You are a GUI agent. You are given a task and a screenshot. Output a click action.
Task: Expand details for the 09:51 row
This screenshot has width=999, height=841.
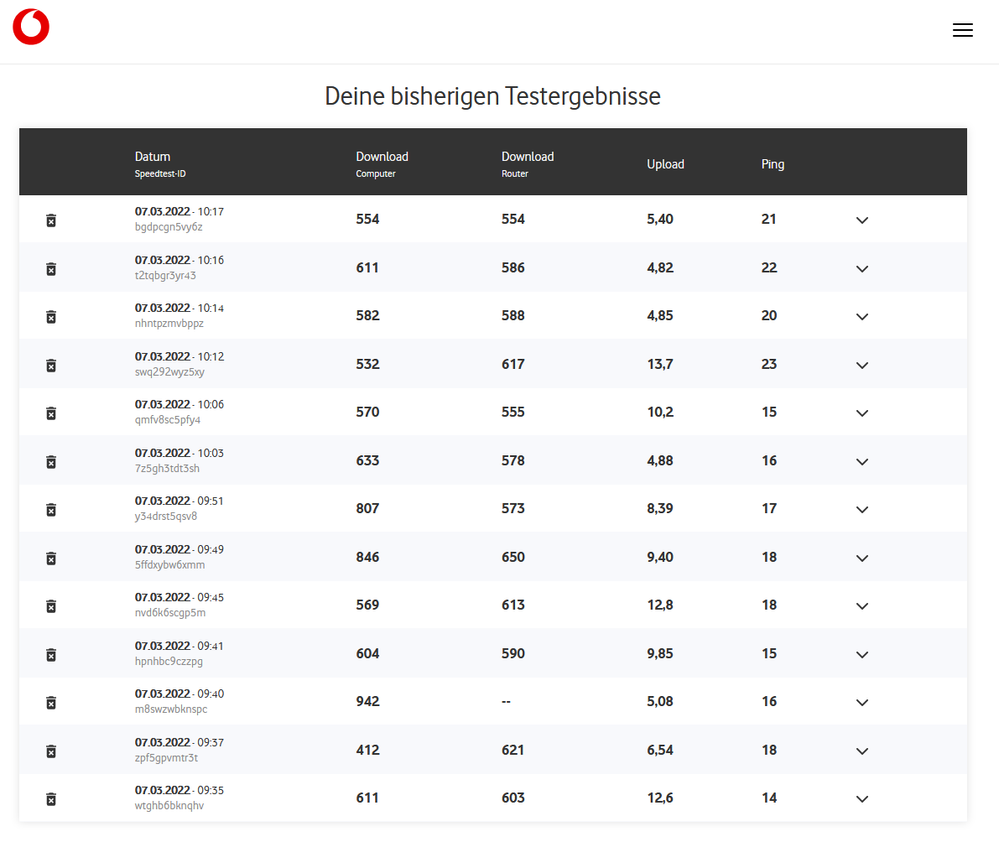coord(862,510)
